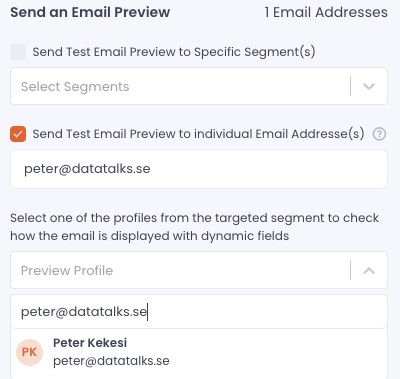Click the Peter Kekesi name text

pyautogui.click(x=90, y=343)
